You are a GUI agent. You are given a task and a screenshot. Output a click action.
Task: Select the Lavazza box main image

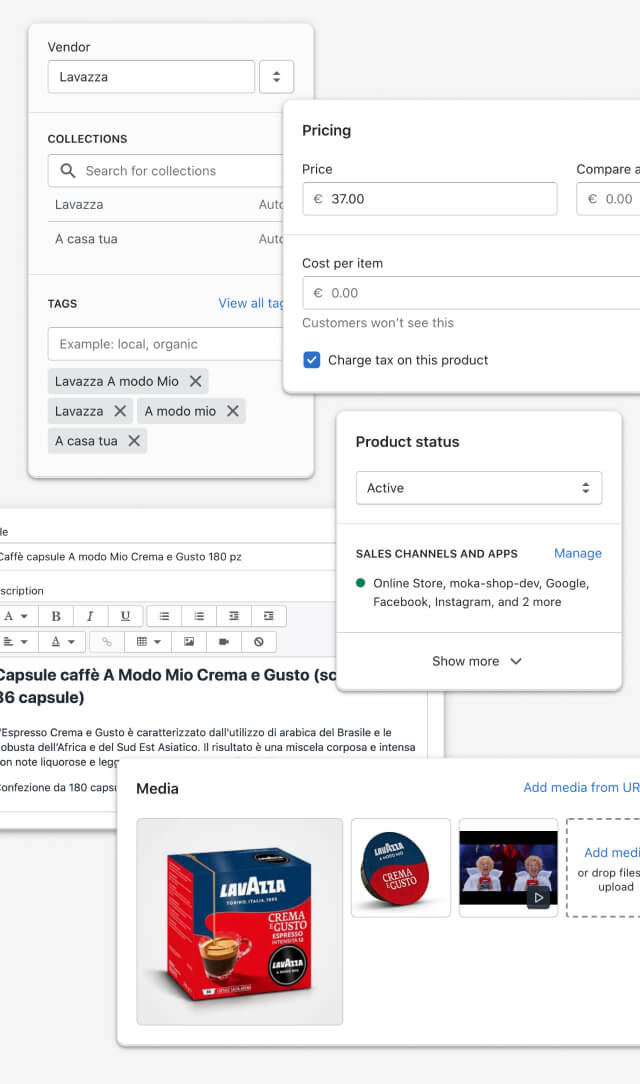click(x=240, y=922)
